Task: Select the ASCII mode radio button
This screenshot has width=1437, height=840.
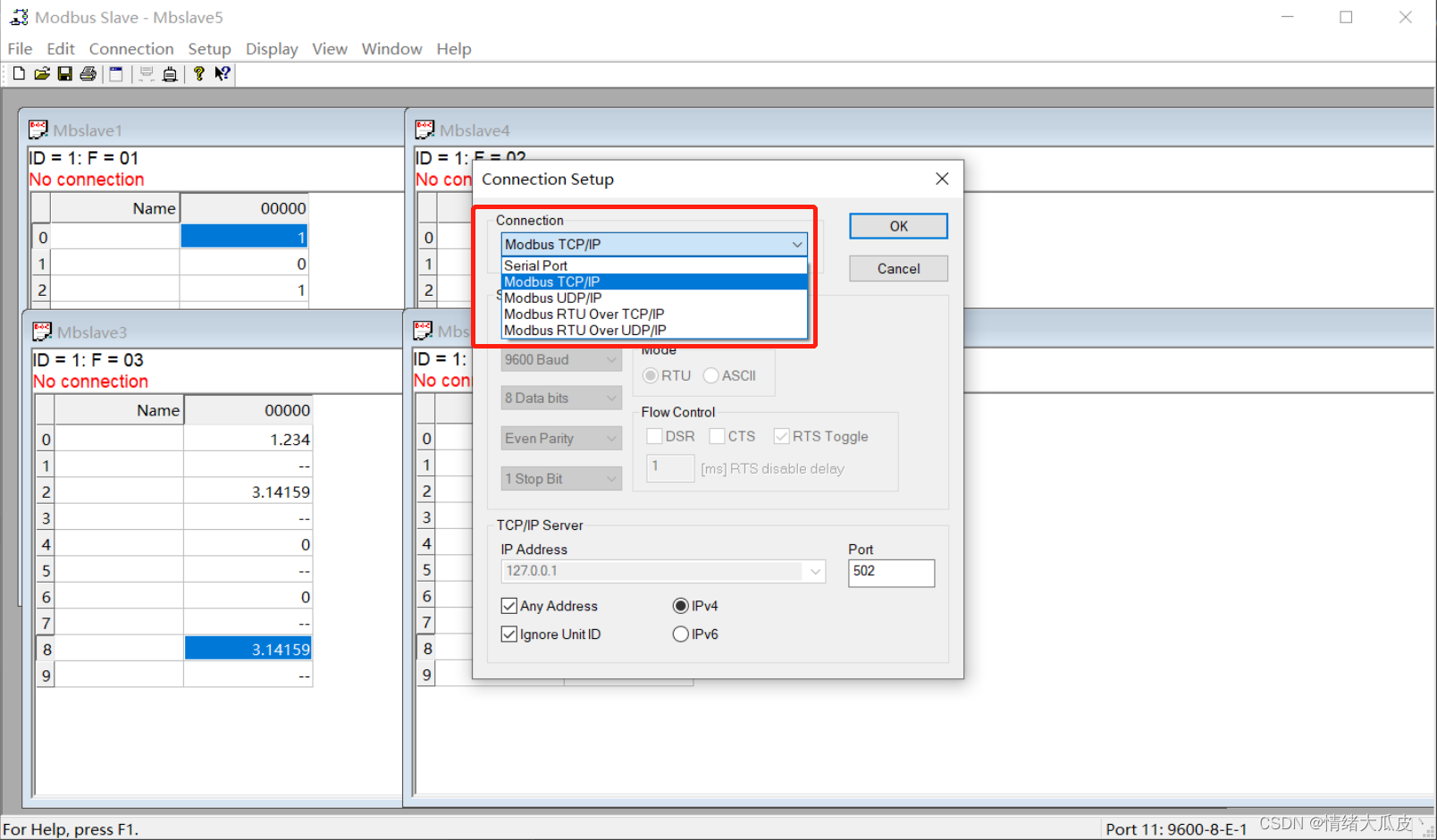Action: point(710,375)
